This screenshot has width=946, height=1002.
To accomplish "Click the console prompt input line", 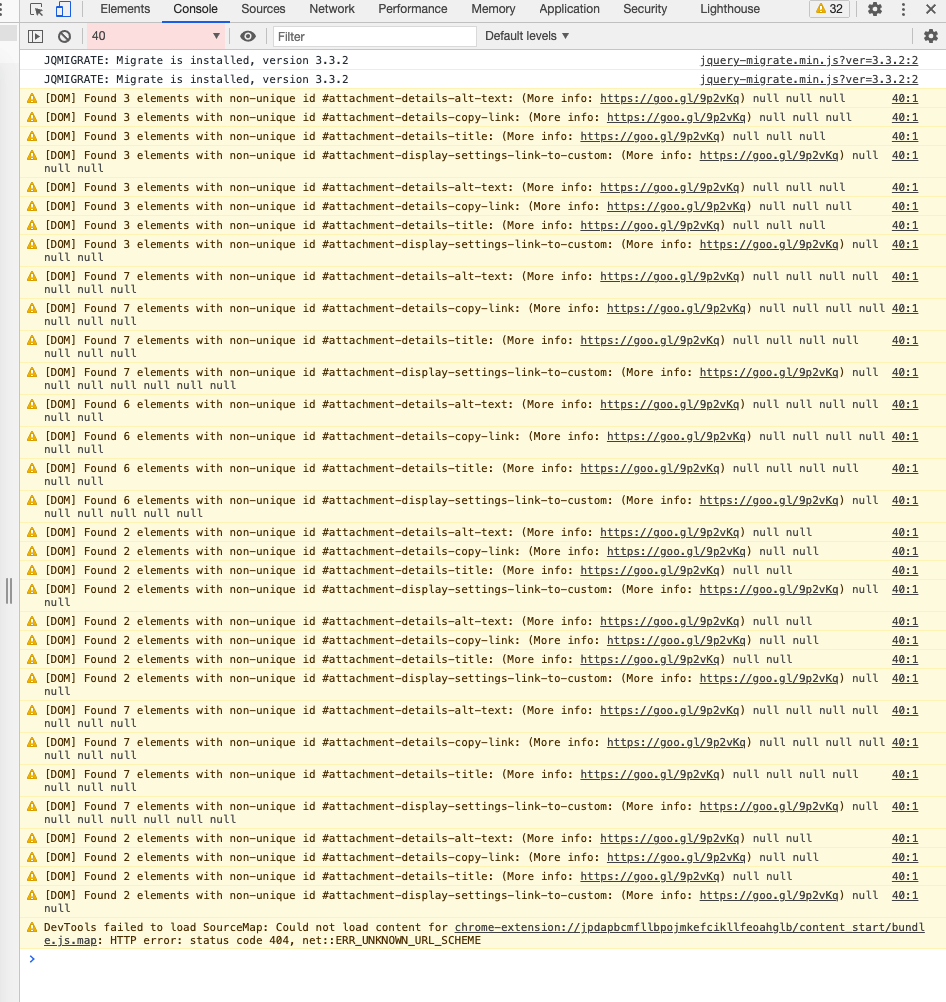I will (x=480, y=959).
